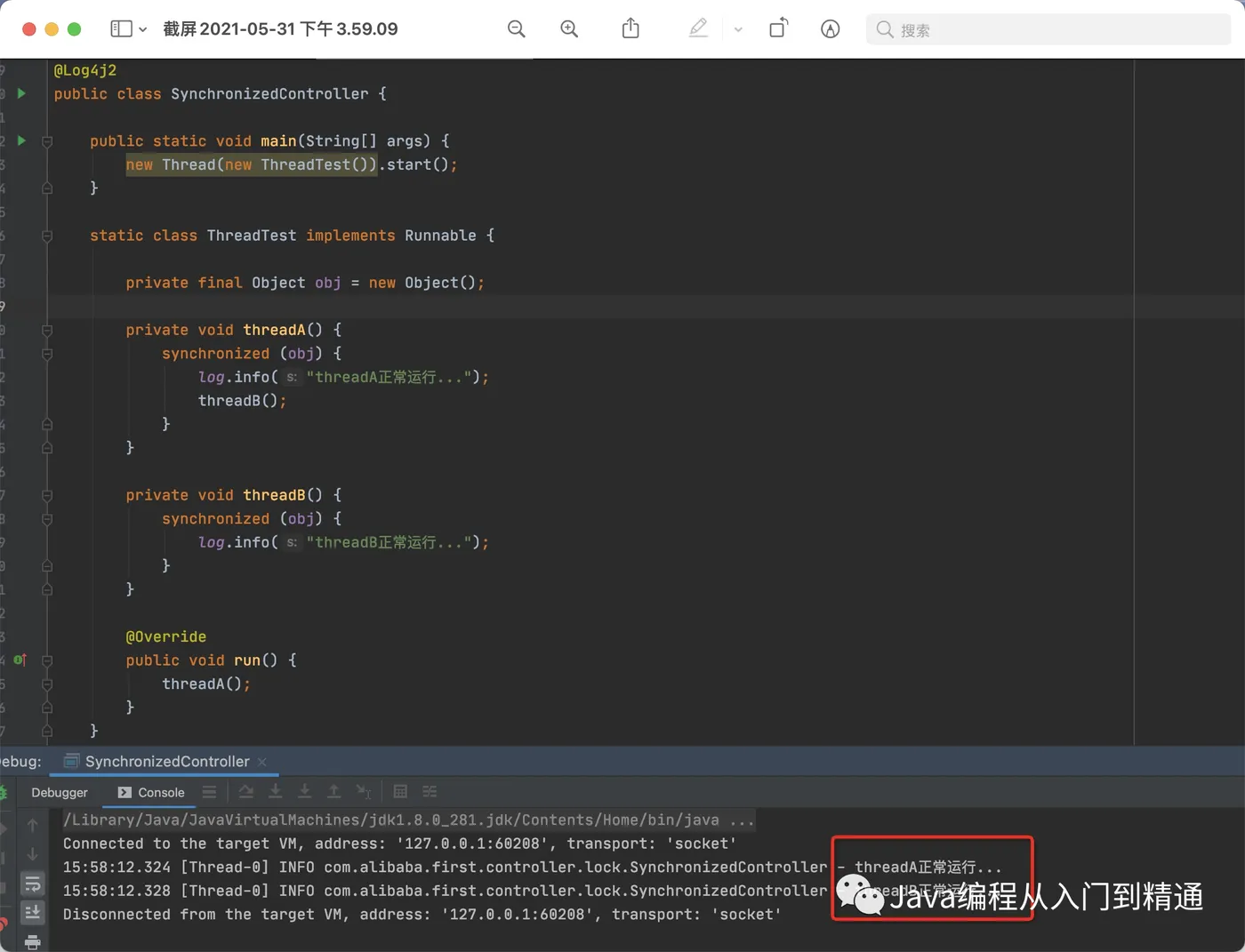Click the override gutter icon beside run()
The image size is (1245, 952).
(x=20, y=660)
